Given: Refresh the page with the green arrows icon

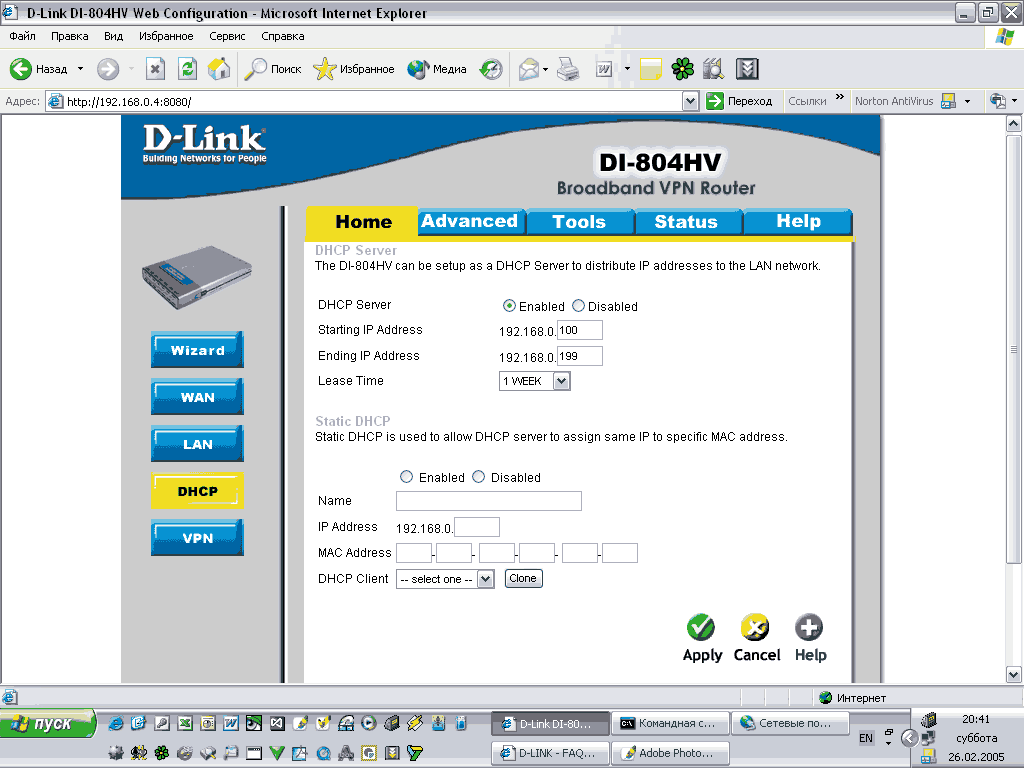Looking at the screenshot, I should tap(187, 69).
